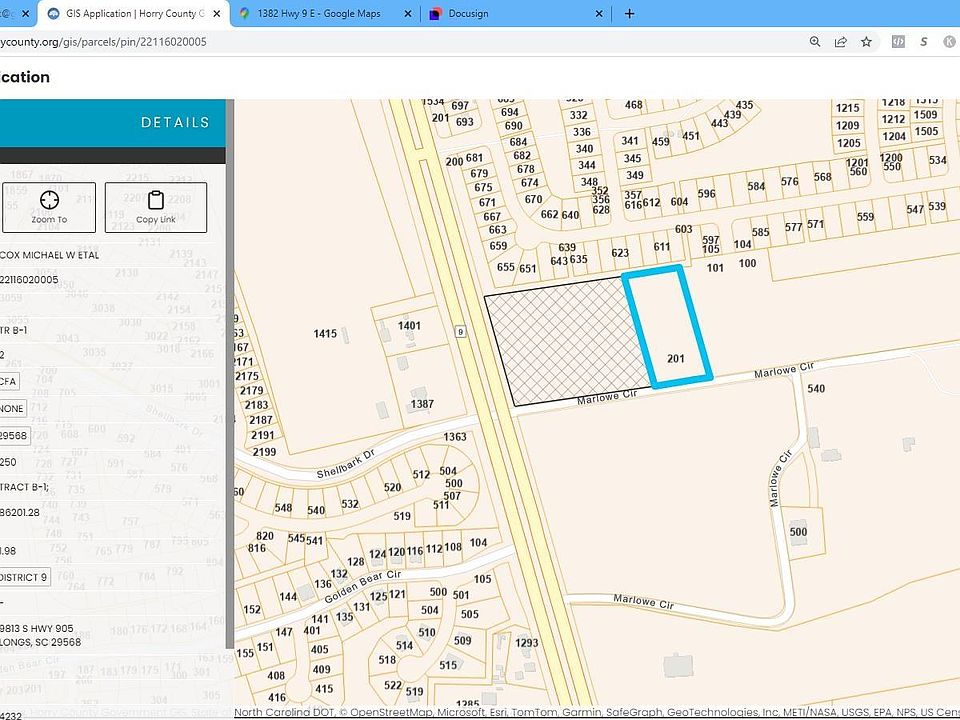
Task: Close the Docusign tab
Action: pos(599,13)
